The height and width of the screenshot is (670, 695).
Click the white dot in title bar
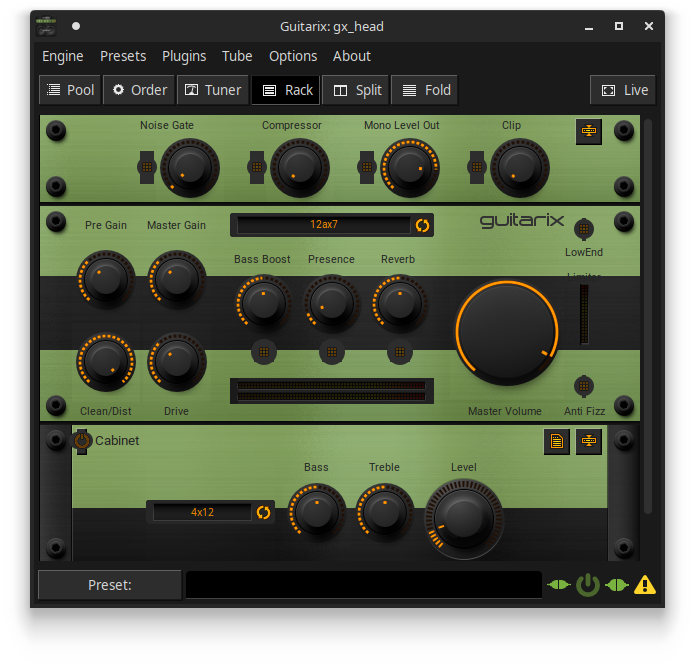click(76, 26)
